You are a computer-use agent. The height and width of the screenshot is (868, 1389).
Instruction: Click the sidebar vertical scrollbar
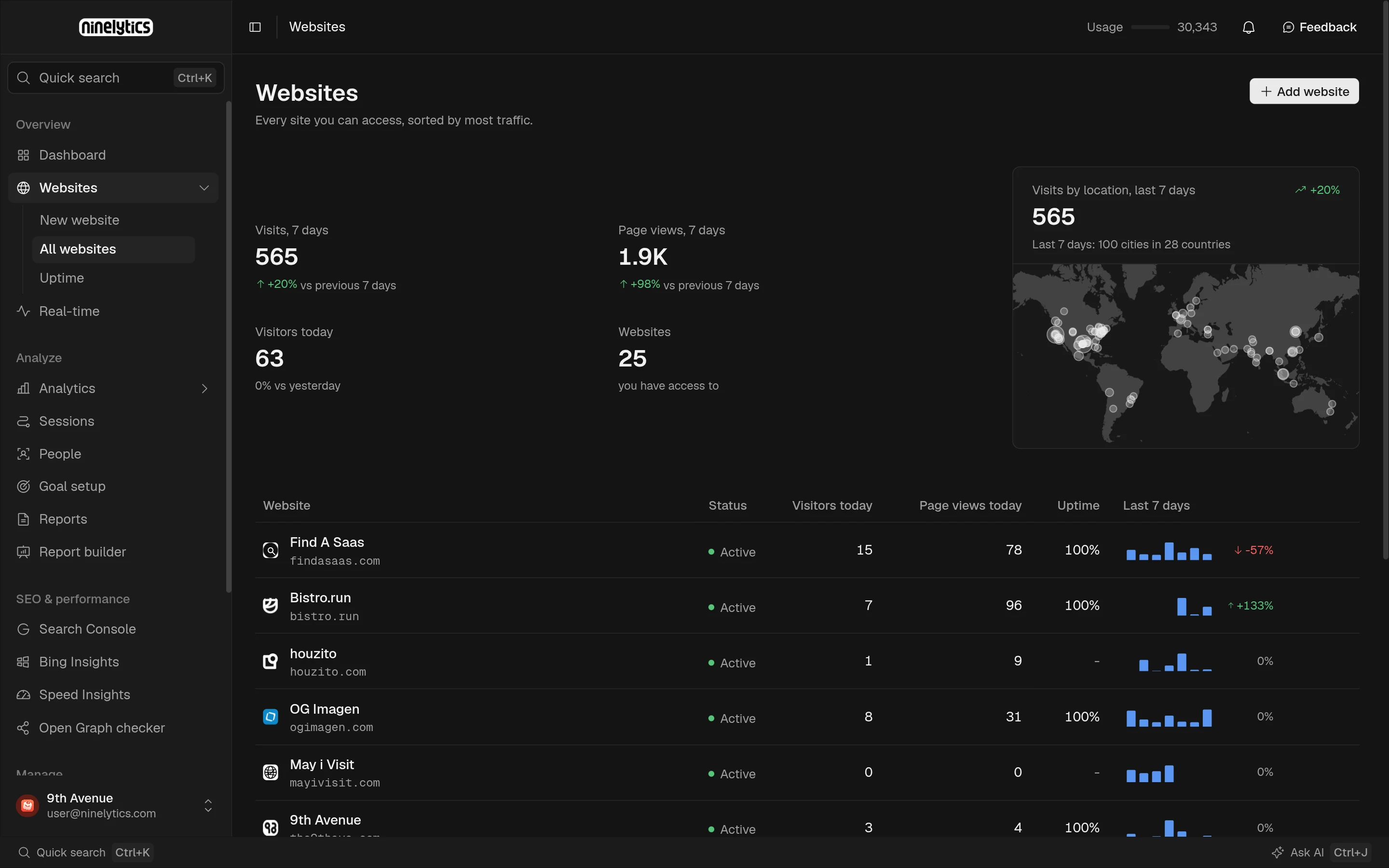tap(229, 347)
